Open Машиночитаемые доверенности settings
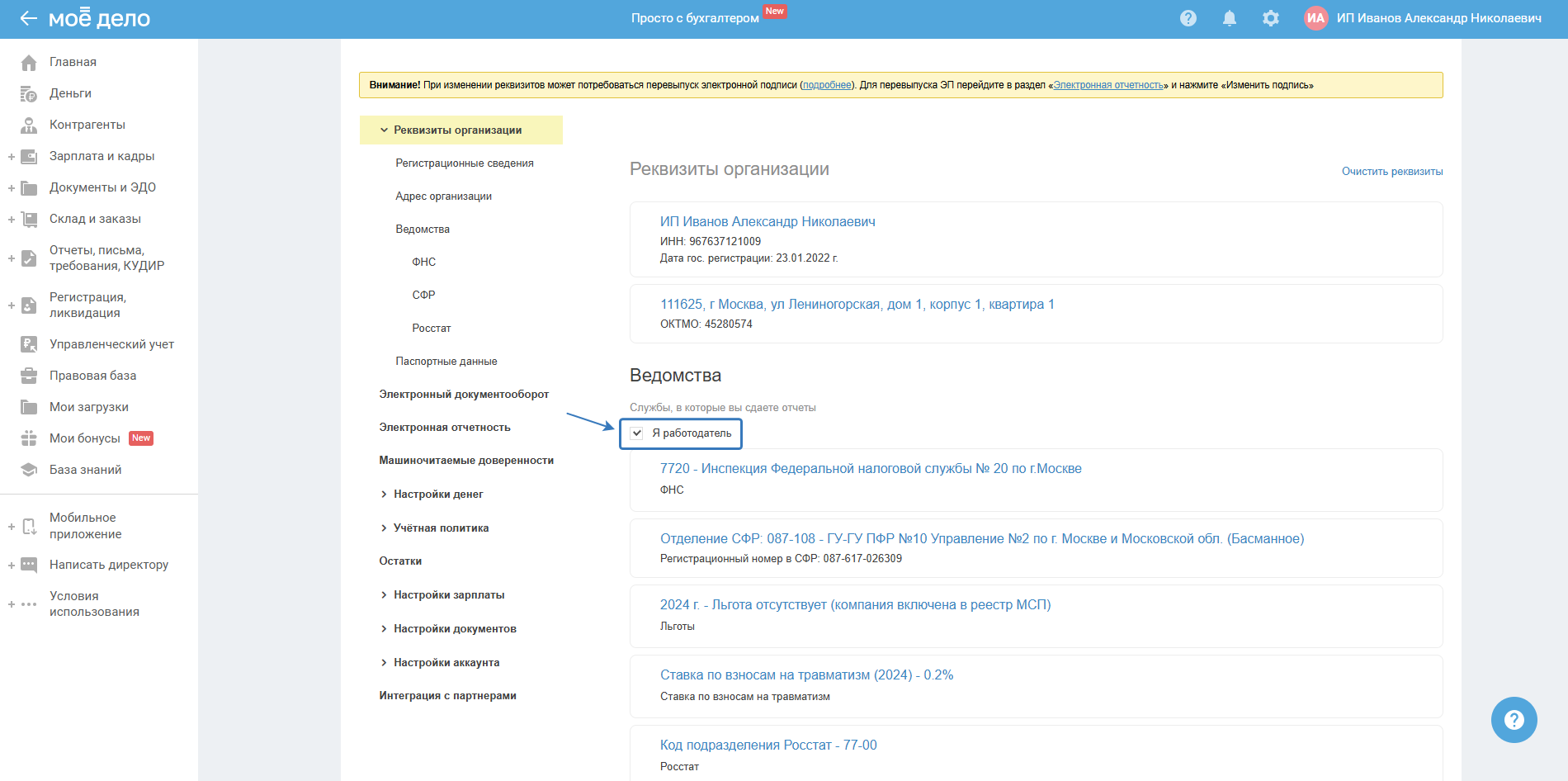The image size is (1568, 781). (466, 461)
